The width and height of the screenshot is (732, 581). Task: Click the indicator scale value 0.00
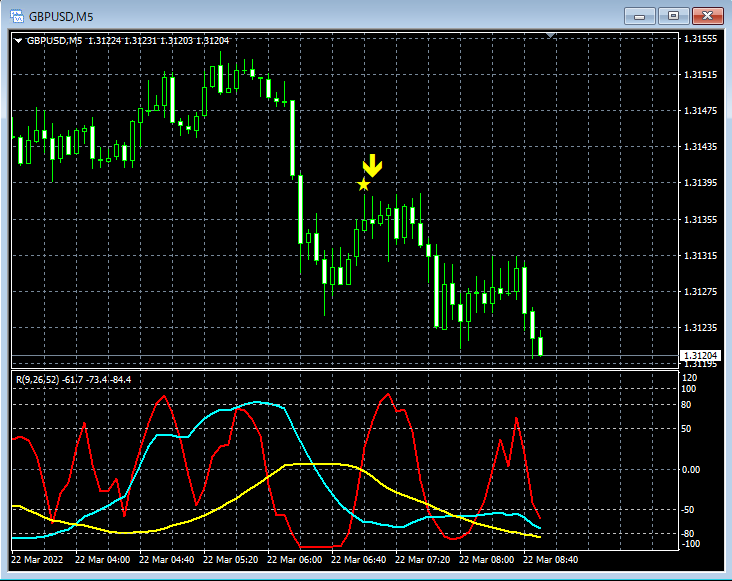pyautogui.click(x=691, y=469)
